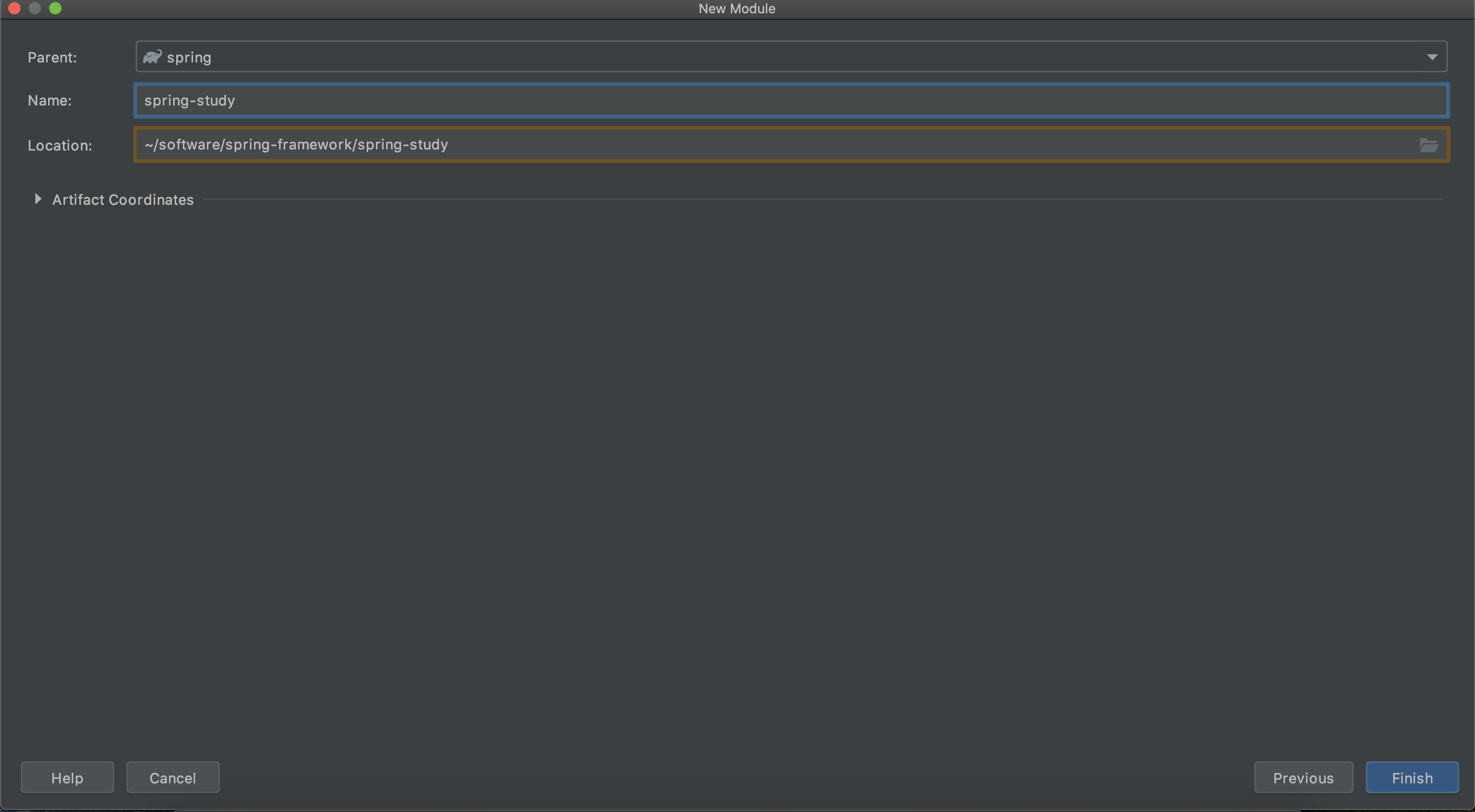1475x812 pixels.
Task: Expand the Artifact Coordinates section
Action: tap(38, 199)
